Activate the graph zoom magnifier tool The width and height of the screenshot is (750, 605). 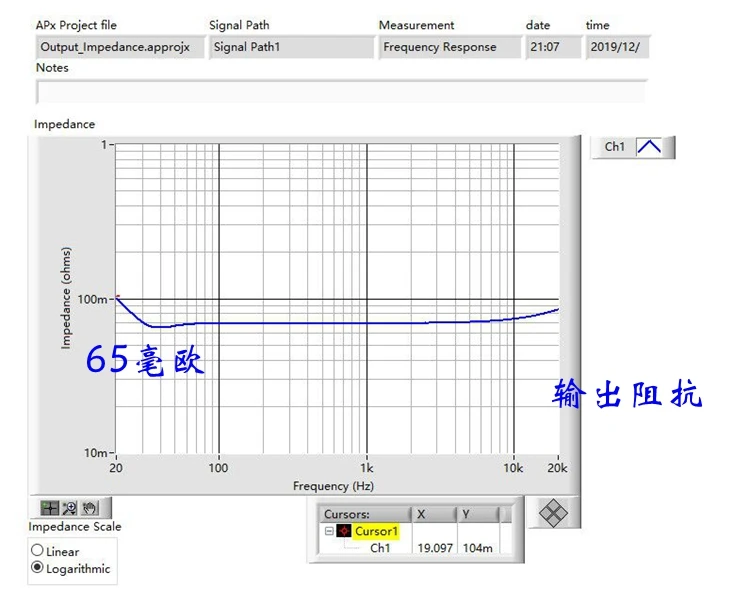[70, 508]
